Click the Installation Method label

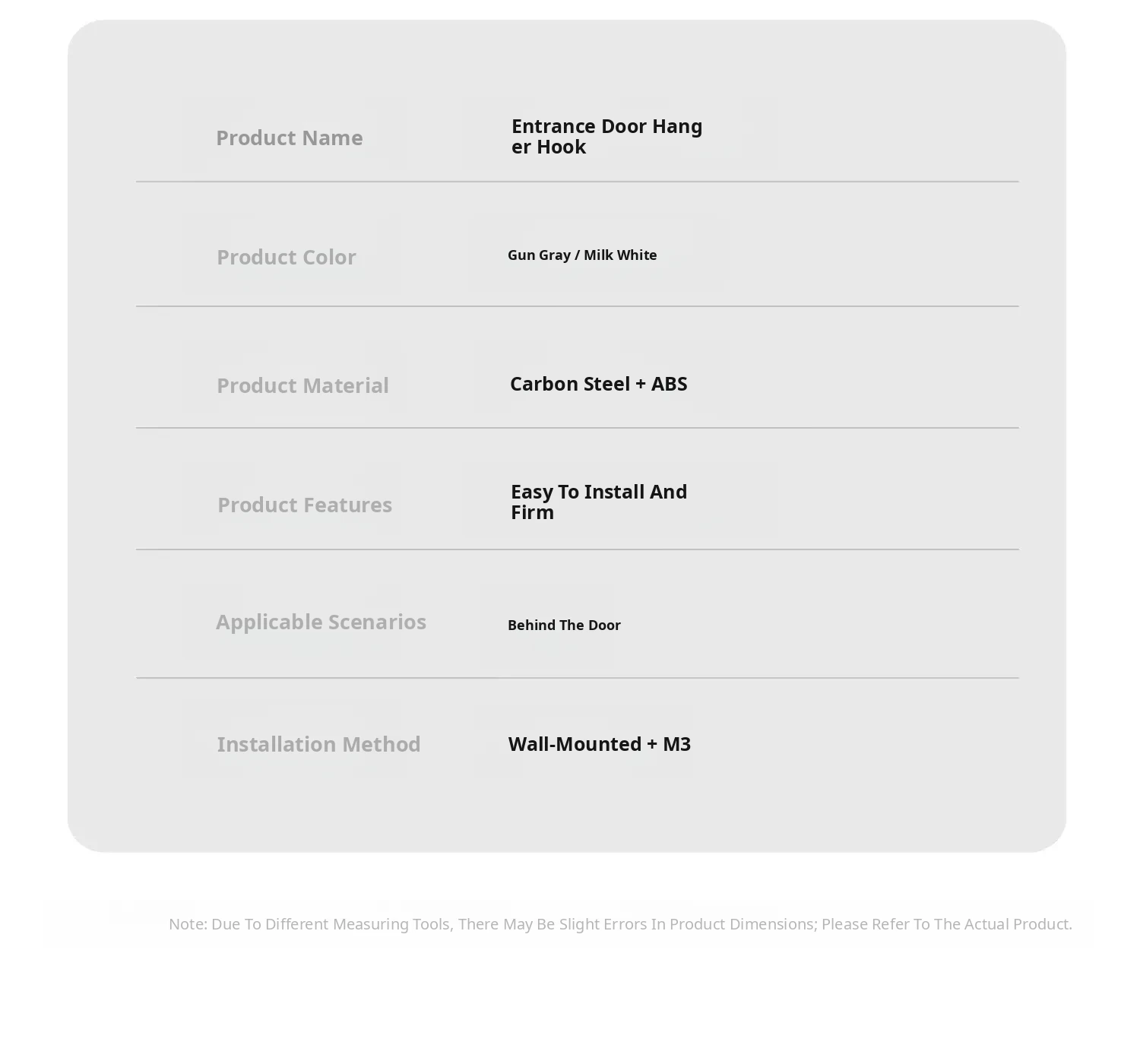pos(318,745)
